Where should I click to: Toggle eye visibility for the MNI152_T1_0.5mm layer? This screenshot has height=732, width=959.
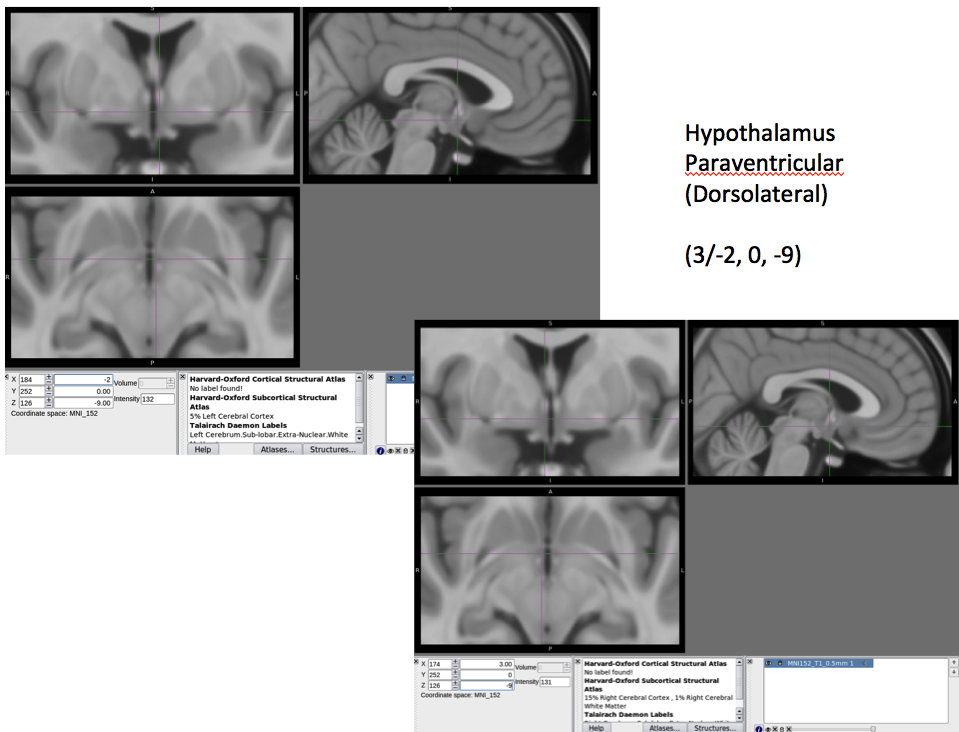click(769, 663)
